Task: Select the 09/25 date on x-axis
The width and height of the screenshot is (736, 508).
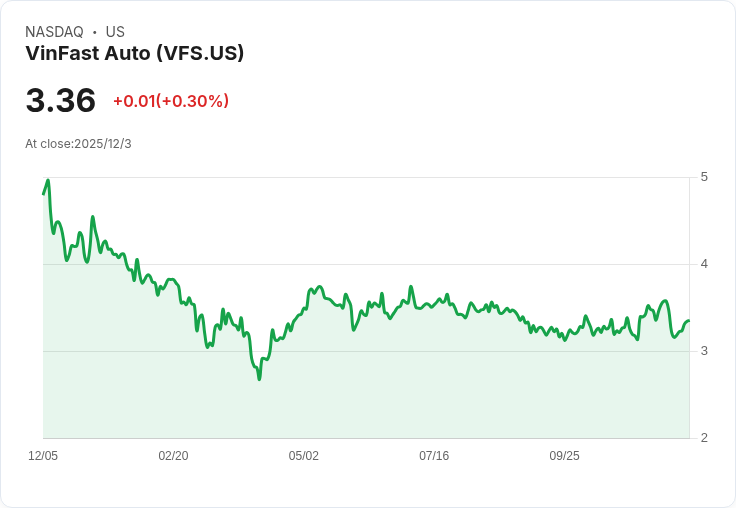Action: [x=564, y=456]
